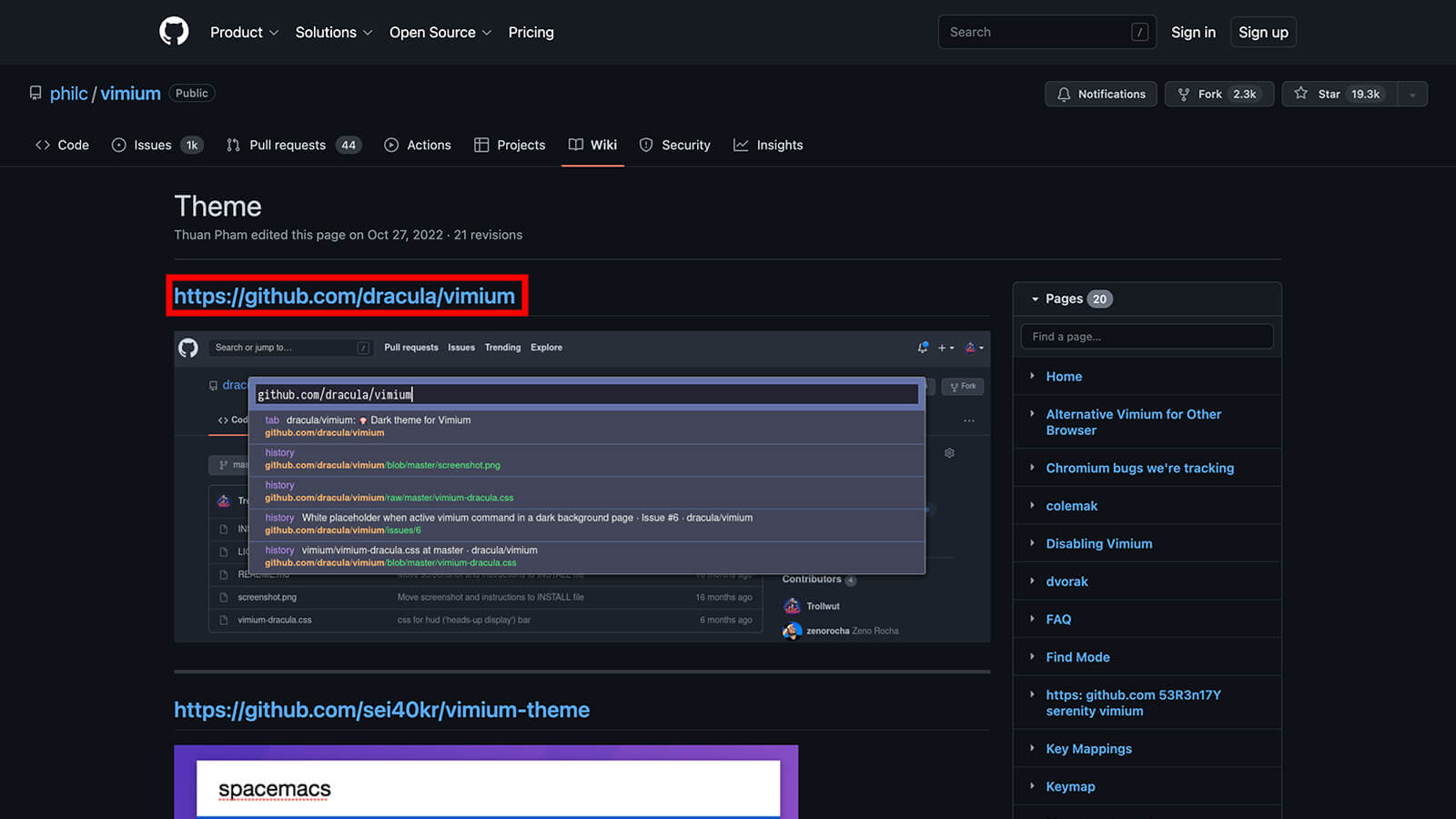Open the Pull requests tab
The width and height of the screenshot is (1456, 819).
pos(293,145)
